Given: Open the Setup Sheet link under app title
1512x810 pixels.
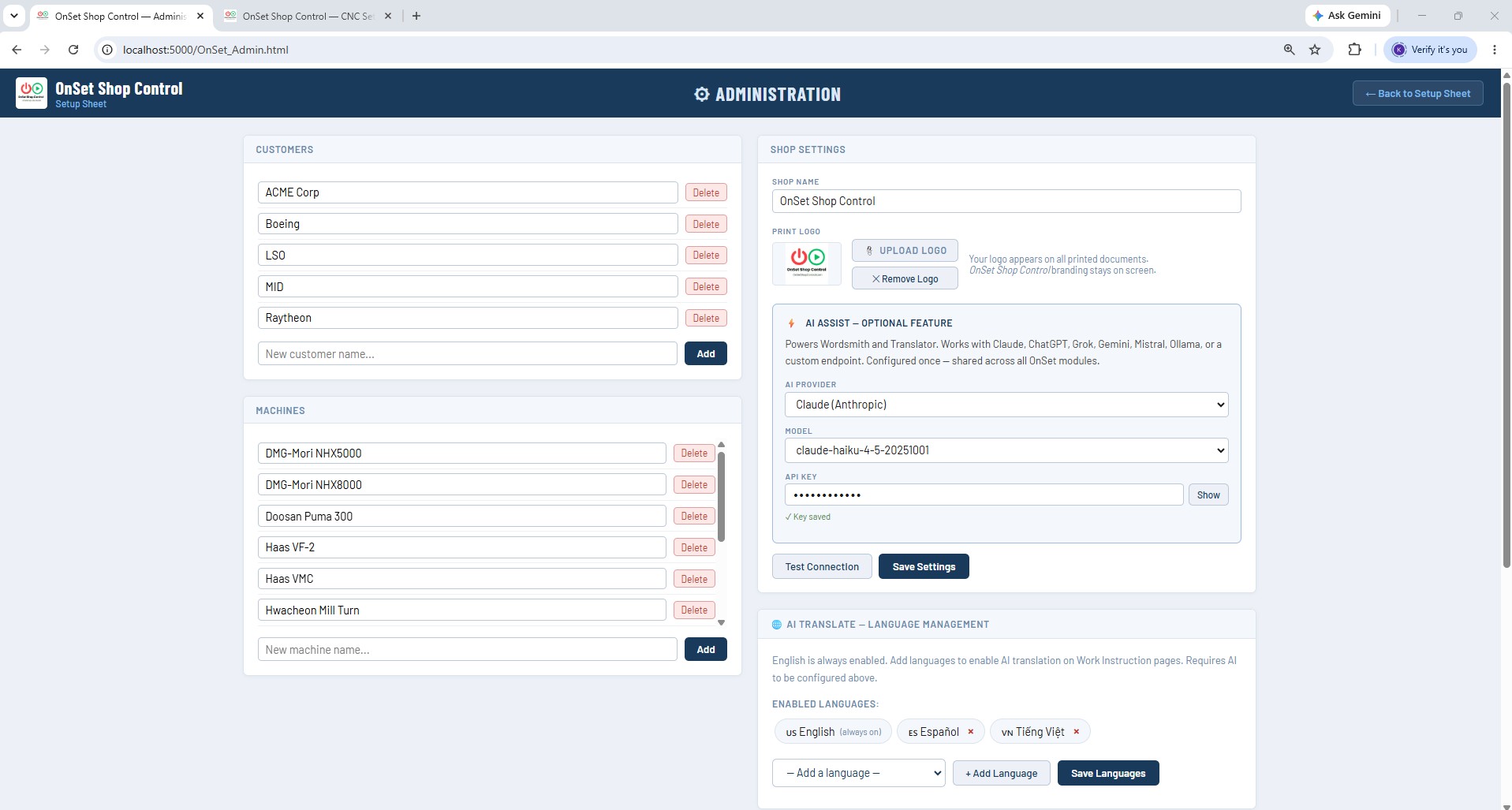Looking at the screenshot, I should 80,104.
